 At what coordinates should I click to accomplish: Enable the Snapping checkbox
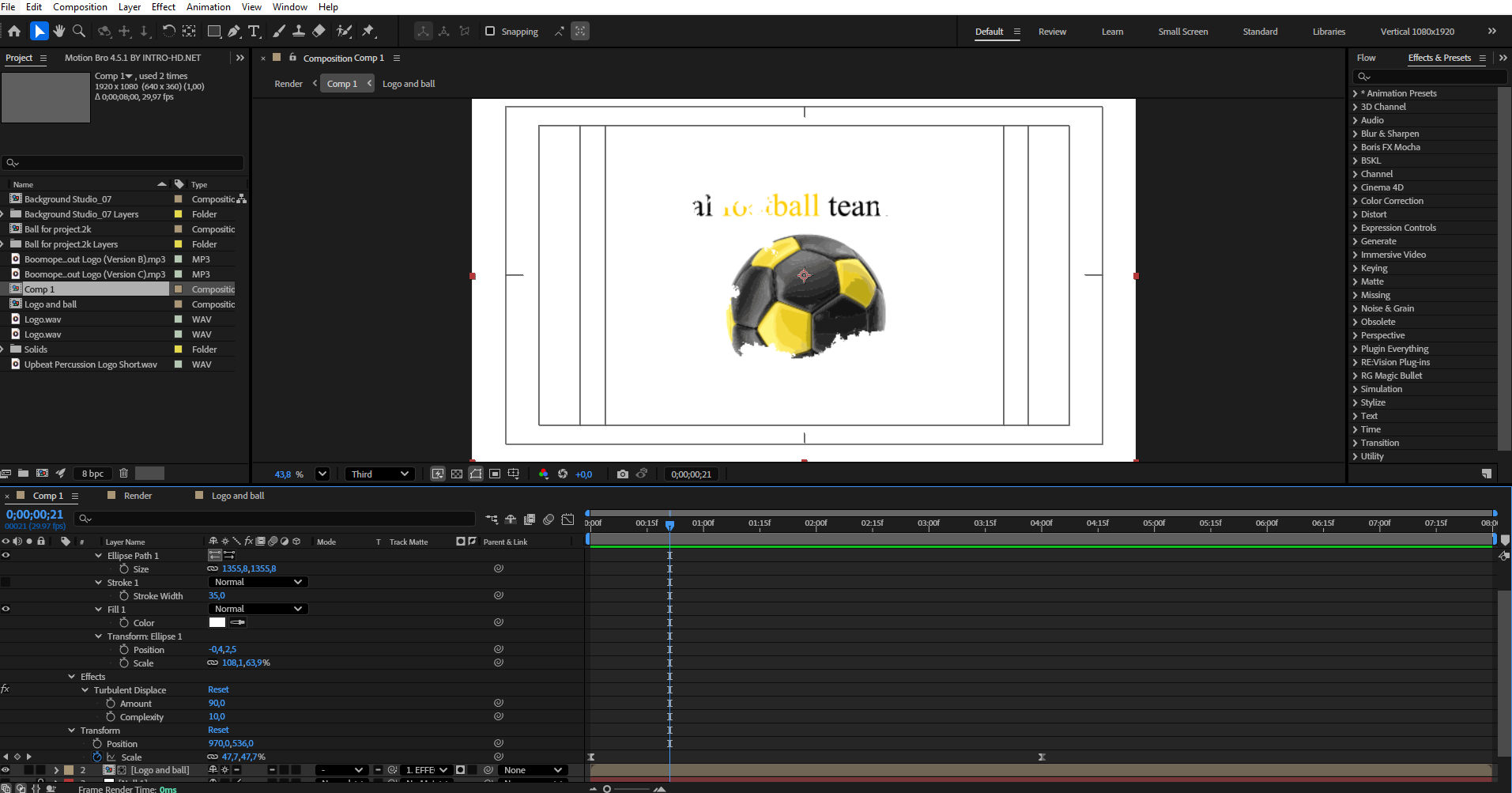click(x=490, y=32)
